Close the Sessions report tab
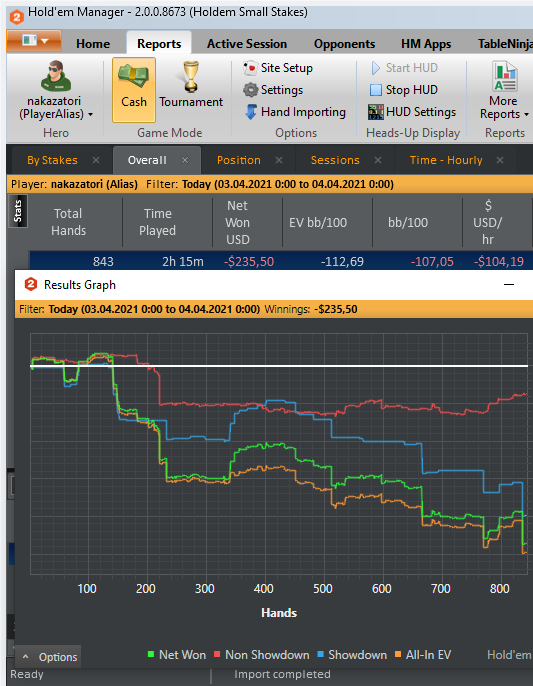The image size is (533, 686). 378,160
